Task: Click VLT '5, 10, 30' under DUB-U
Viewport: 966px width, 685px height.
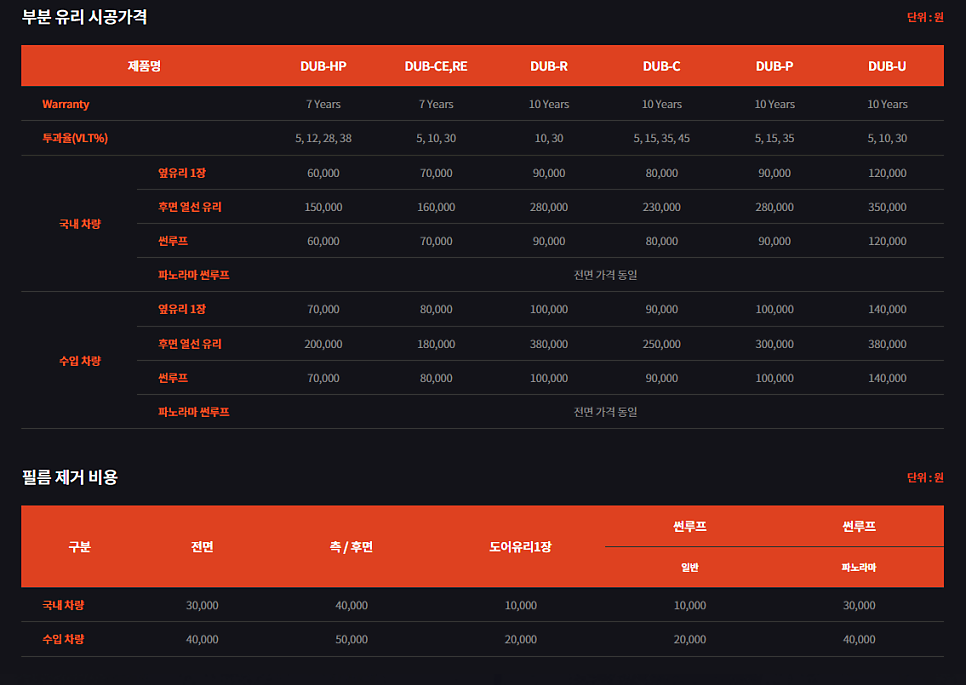Action: [x=887, y=138]
